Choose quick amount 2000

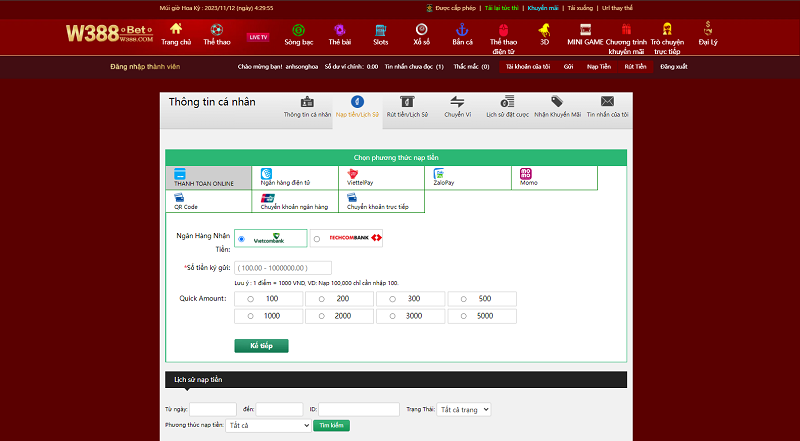click(321, 316)
